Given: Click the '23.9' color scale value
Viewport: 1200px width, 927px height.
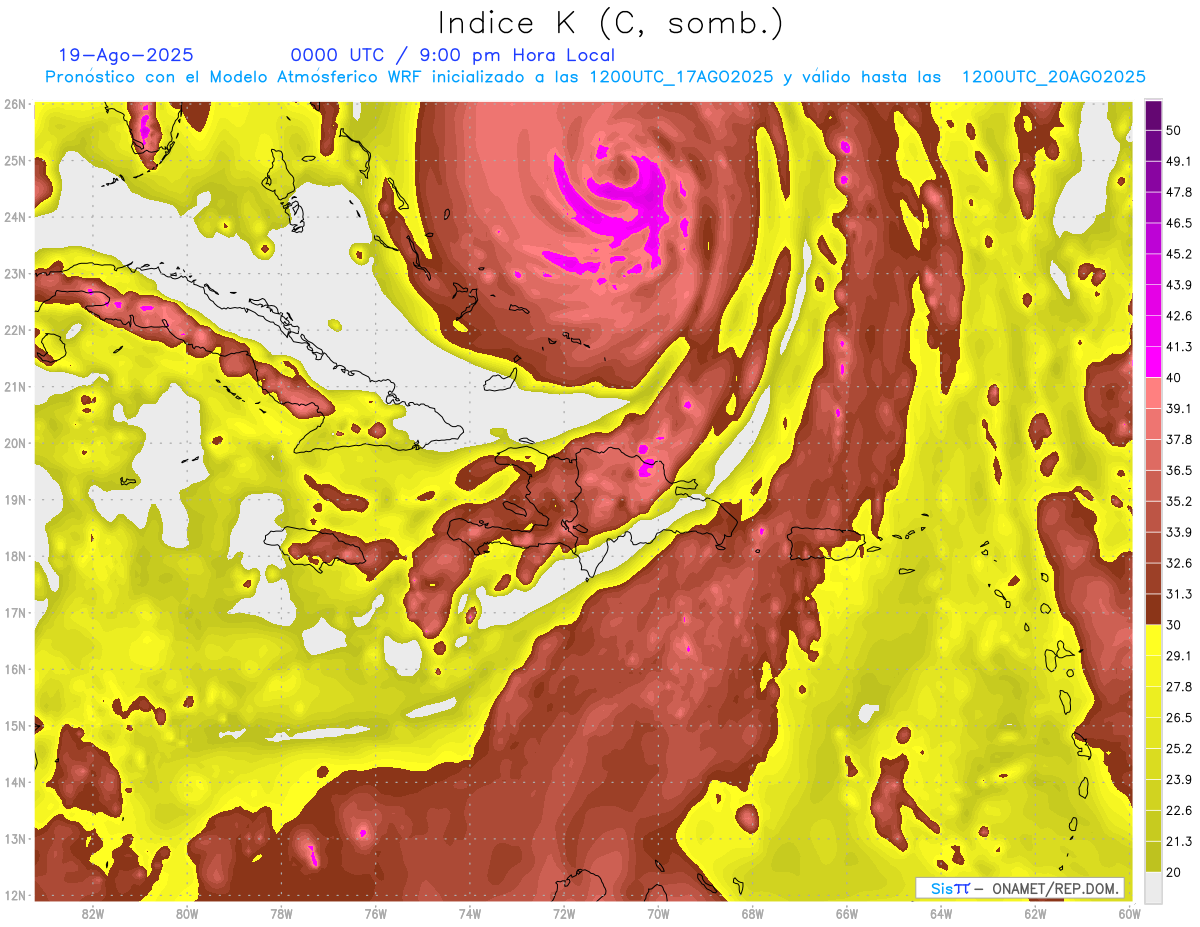Looking at the screenshot, I should pyautogui.click(x=1178, y=780).
